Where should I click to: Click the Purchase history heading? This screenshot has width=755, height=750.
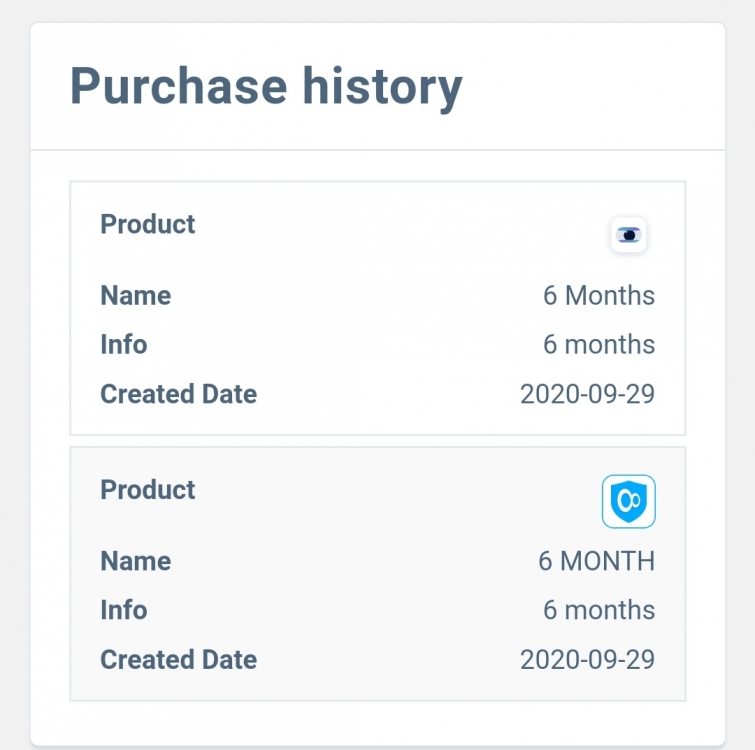click(x=266, y=86)
